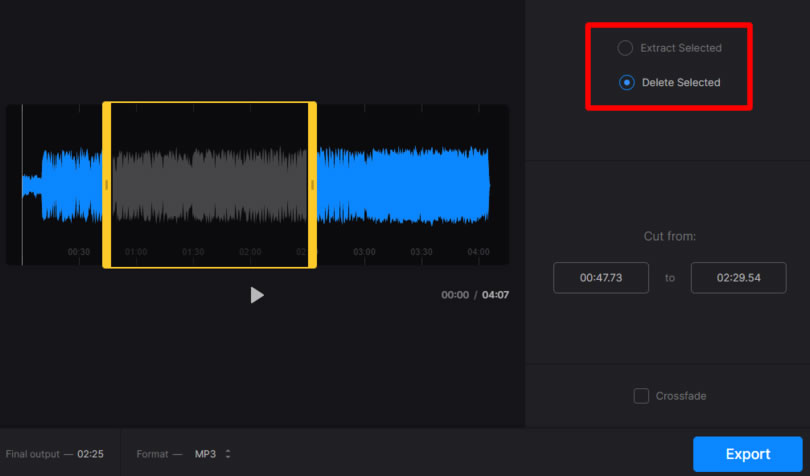Click the total duration 04:07 text
810x476 pixels.
[x=495, y=295]
